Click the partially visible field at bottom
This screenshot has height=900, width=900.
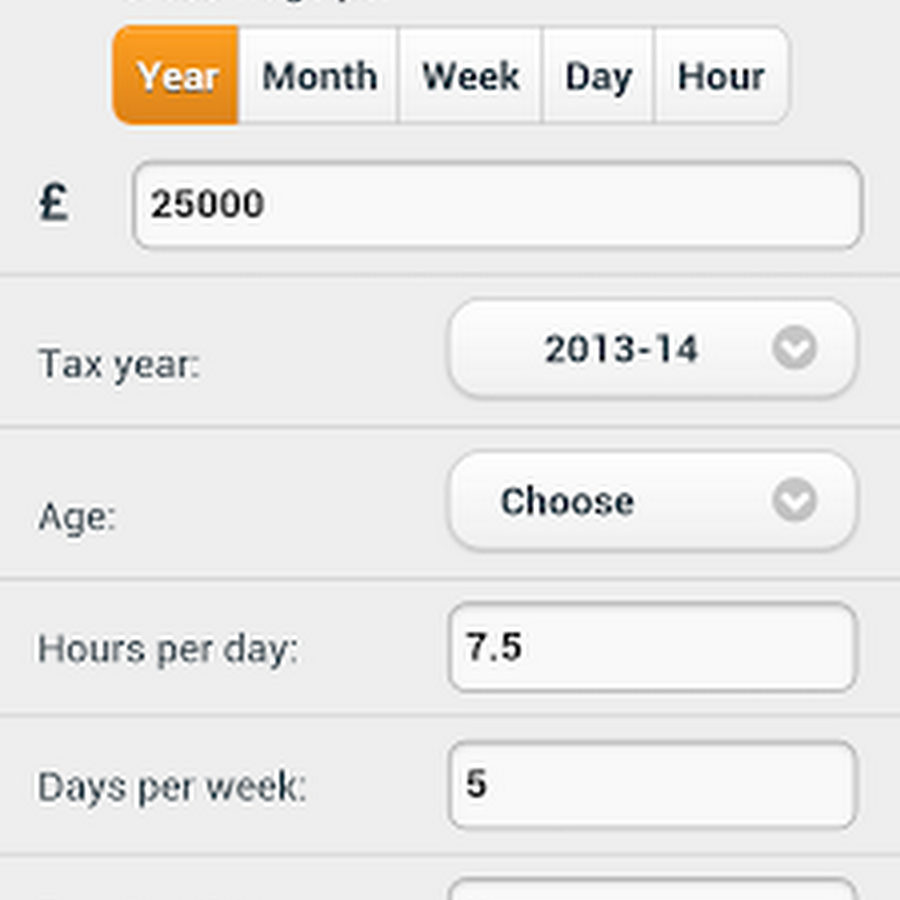coord(652,889)
